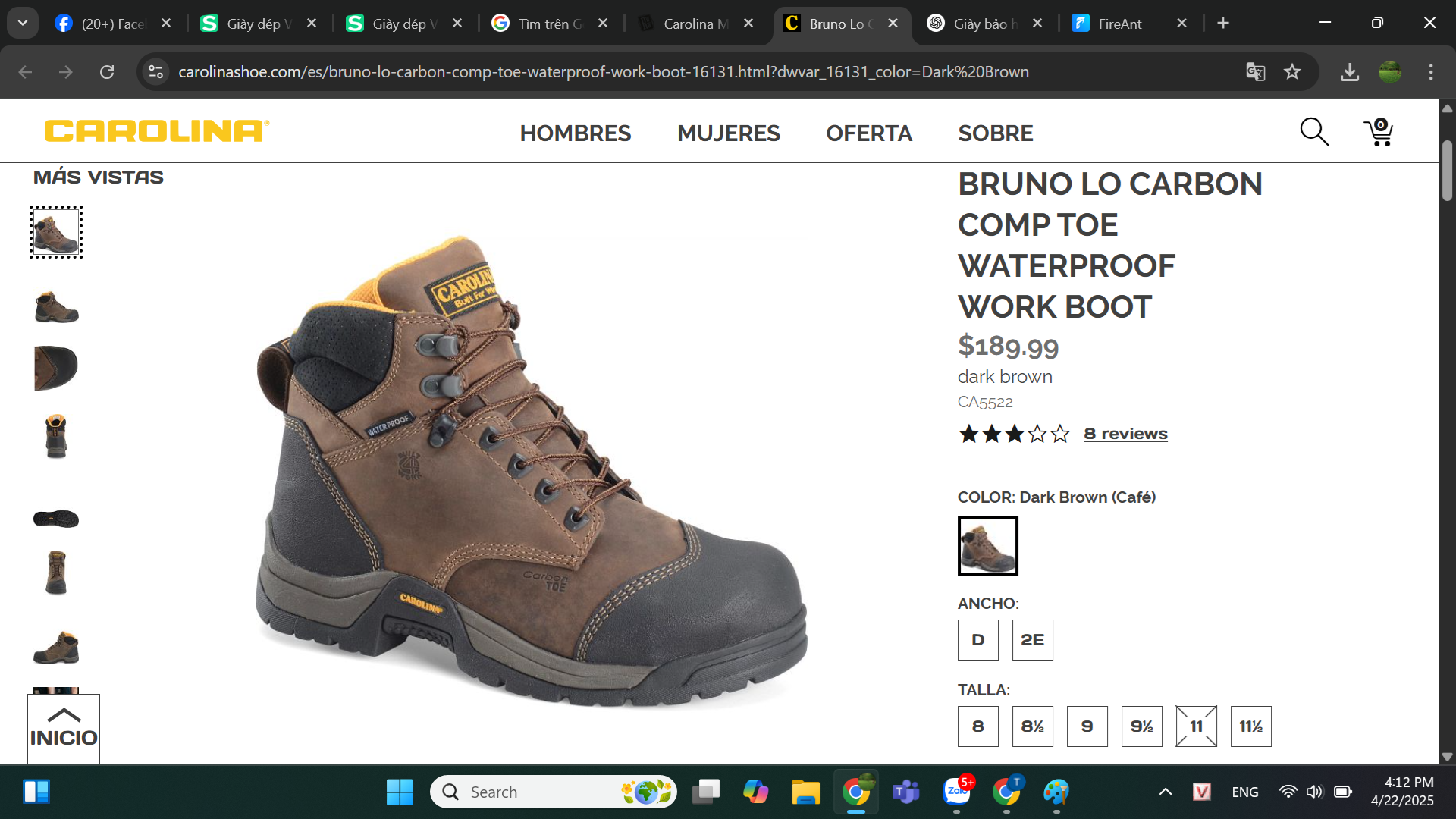The width and height of the screenshot is (1456, 819).
Task: View the back view boot thumbnail
Action: coord(56,436)
